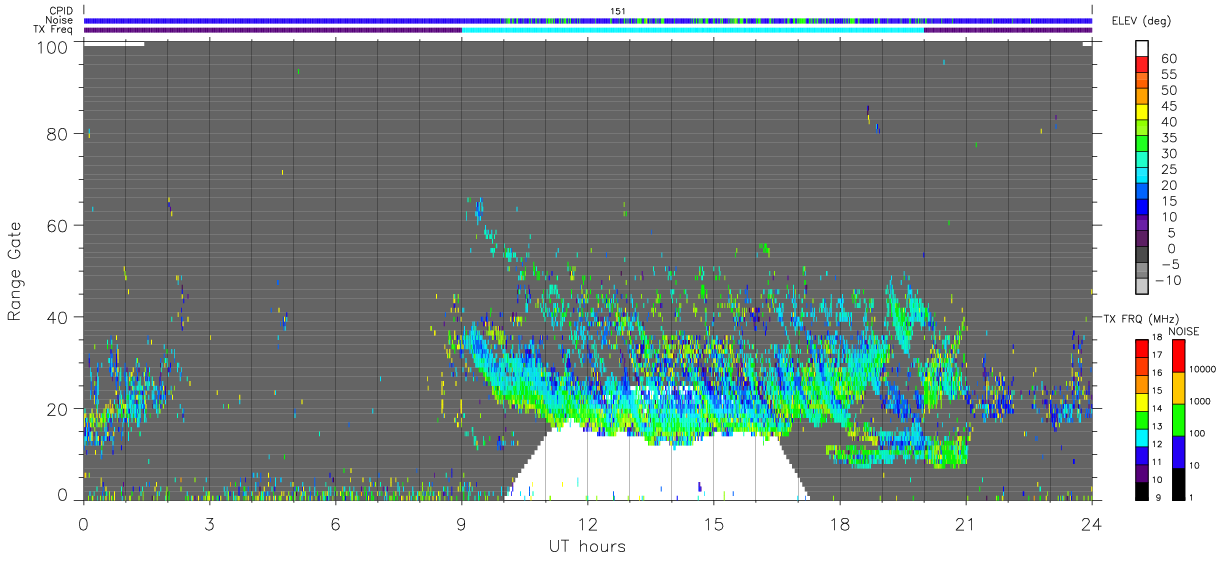The image size is (1228, 567).
Task: Select the red top segment of TX FRQ colorbar
Action: [1142, 348]
